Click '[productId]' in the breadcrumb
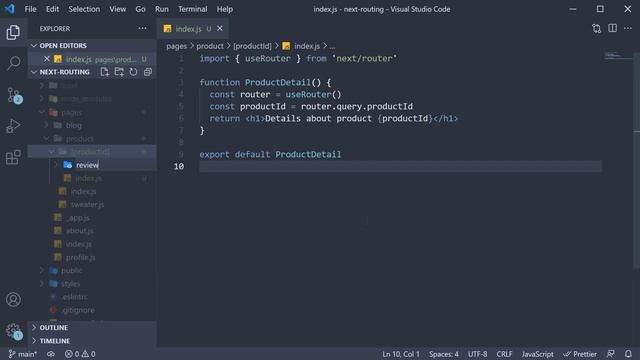The height and width of the screenshot is (360, 640). click(x=252, y=46)
